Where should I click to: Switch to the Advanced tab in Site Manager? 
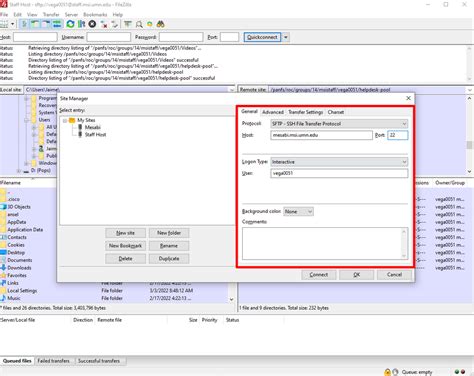[273, 112]
